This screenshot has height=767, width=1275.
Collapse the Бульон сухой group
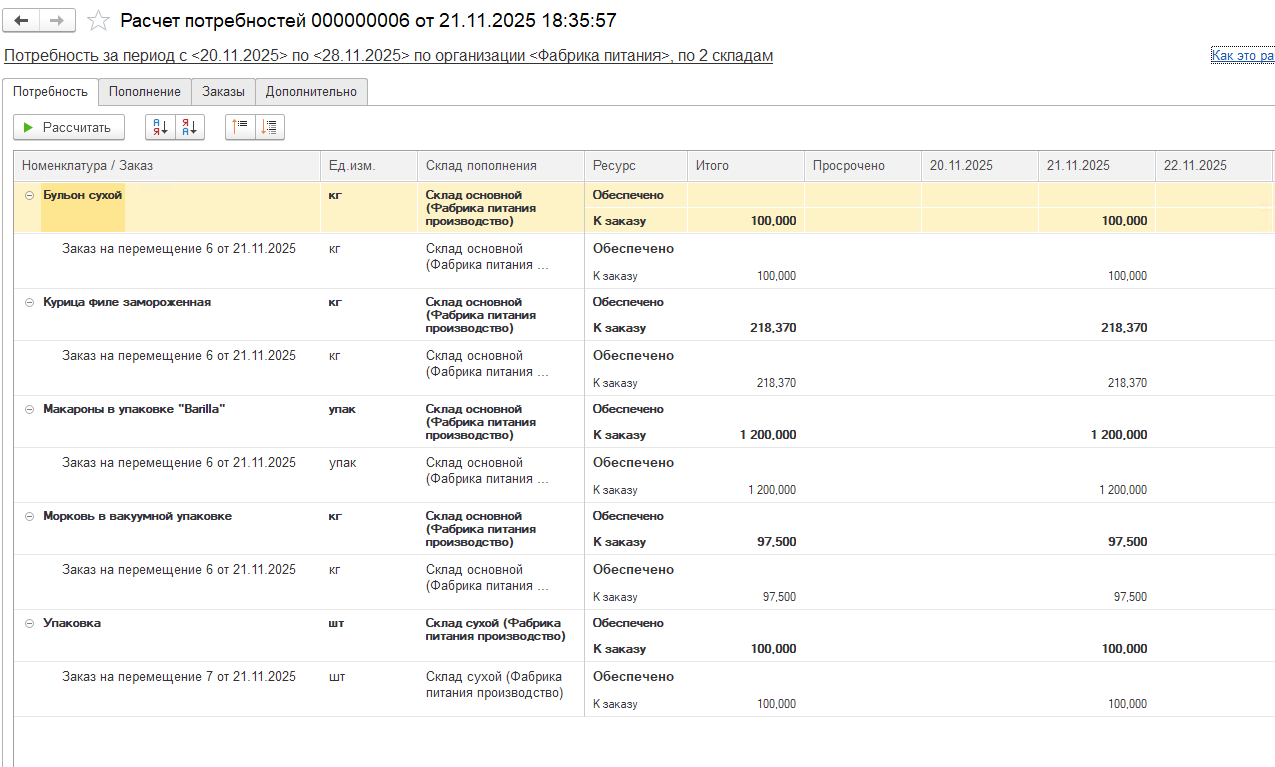pos(29,196)
